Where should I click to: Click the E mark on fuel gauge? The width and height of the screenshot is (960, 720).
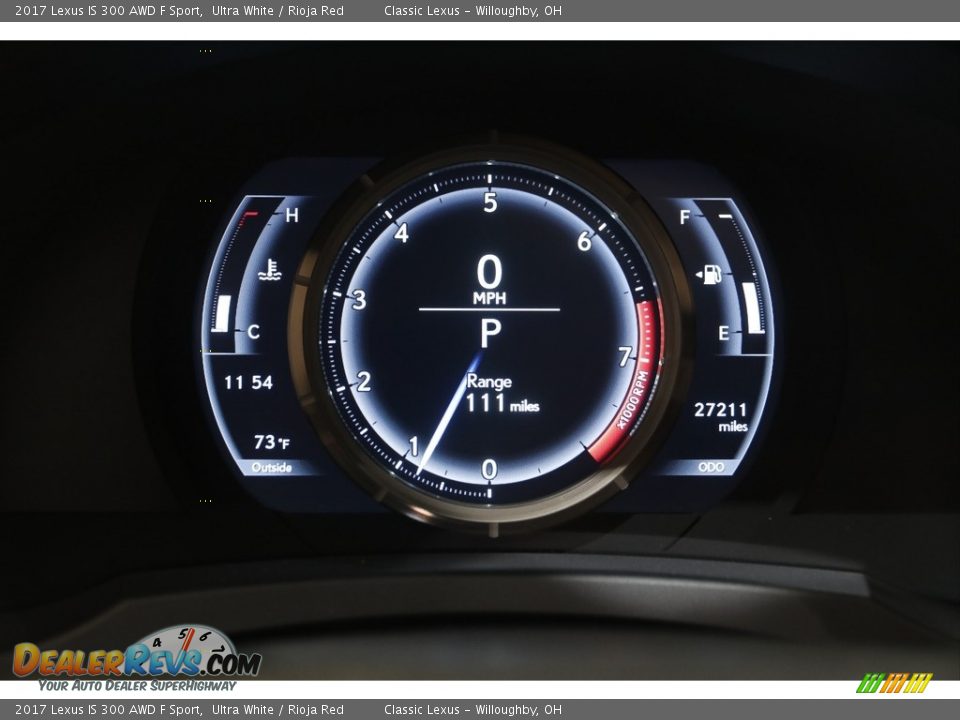coord(724,333)
